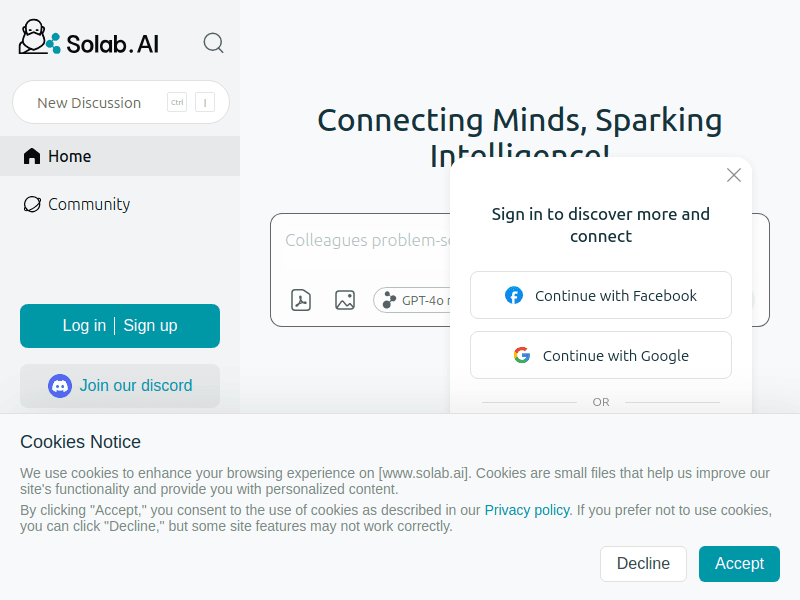Open the Home menu item
Screen dimensions: 800x600
click(x=120, y=156)
